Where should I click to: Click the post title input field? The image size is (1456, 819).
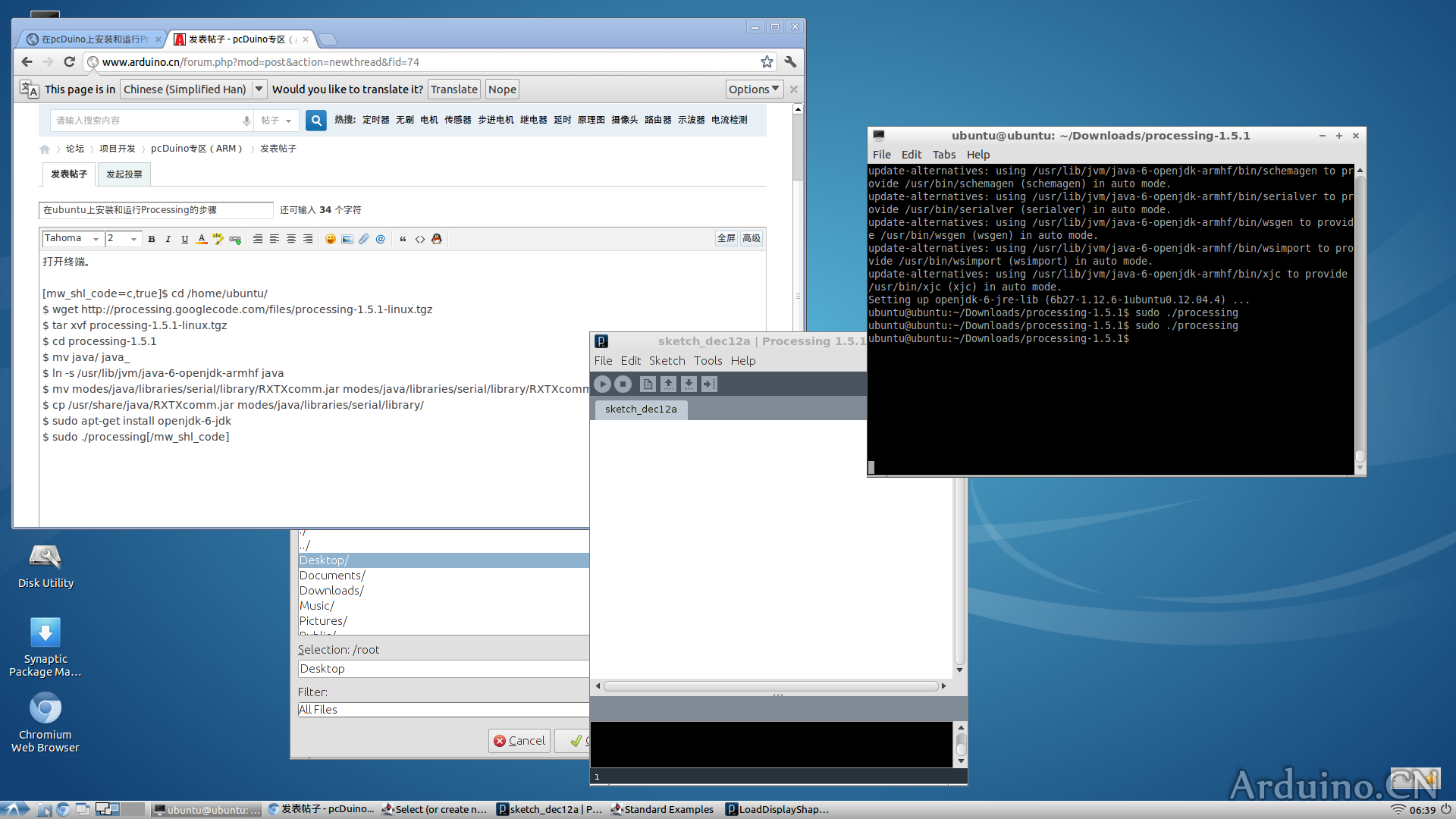pyautogui.click(x=155, y=210)
